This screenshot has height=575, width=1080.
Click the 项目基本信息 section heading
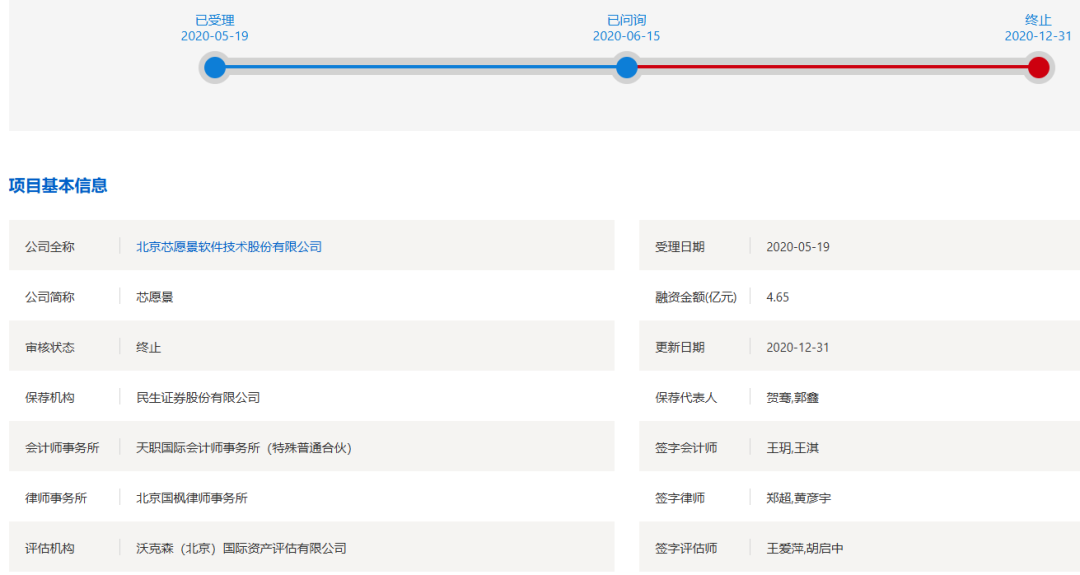pos(58,185)
